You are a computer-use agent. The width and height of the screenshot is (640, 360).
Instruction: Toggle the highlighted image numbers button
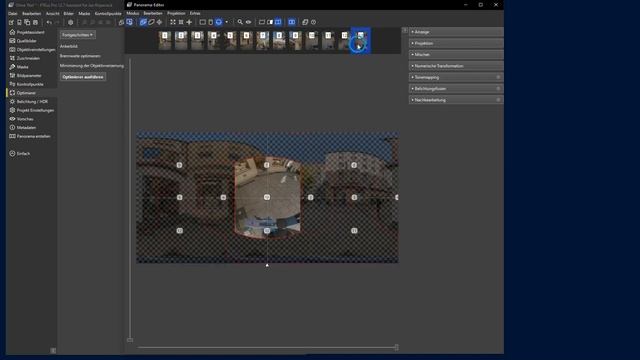(278, 22)
